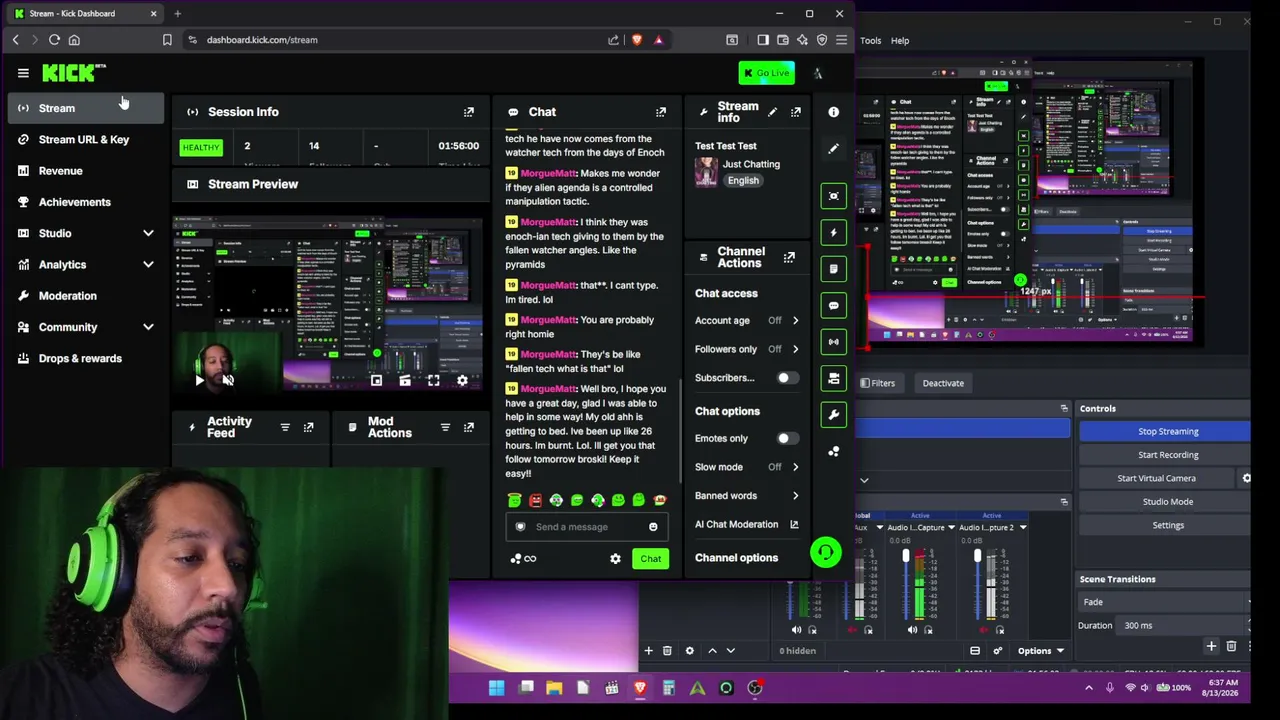The image size is (1280, 720).
Task: Click the Brave Shields icon in address bar
Action: coord(637,40)
